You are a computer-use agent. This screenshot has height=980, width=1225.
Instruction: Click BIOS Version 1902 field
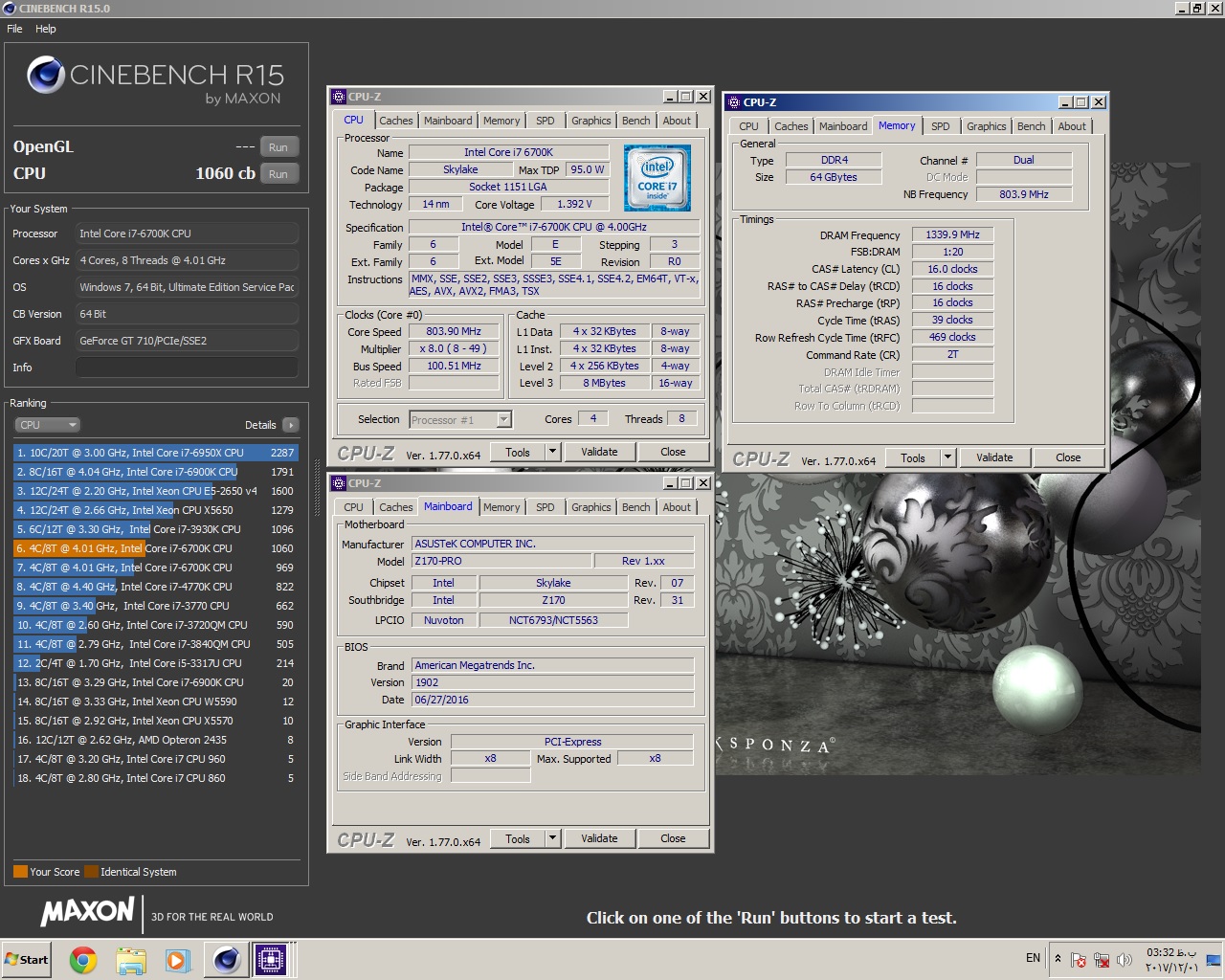coord(552,682)
